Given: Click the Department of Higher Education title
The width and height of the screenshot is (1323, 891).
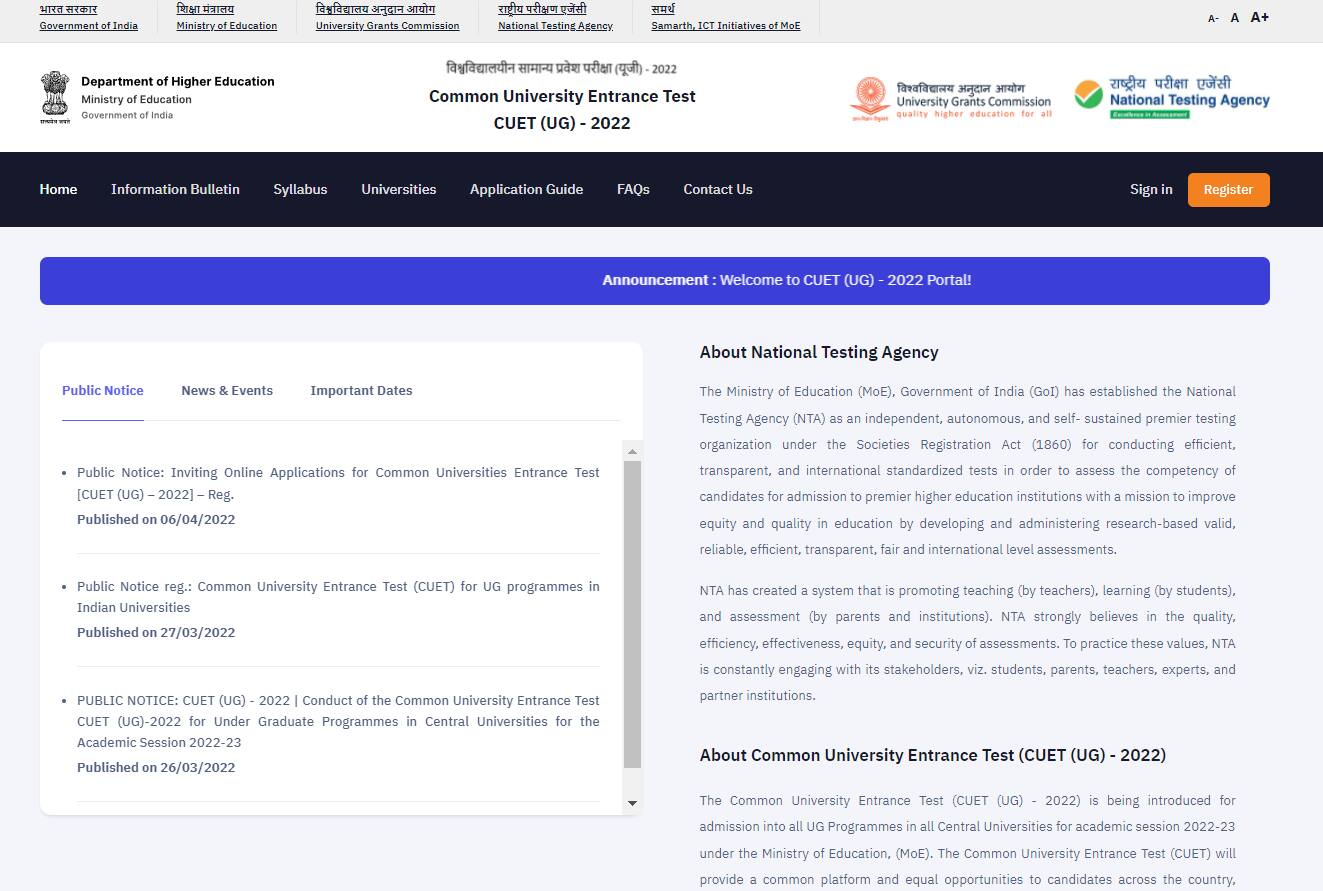Looking at the screenshot, I should point(178,81).
